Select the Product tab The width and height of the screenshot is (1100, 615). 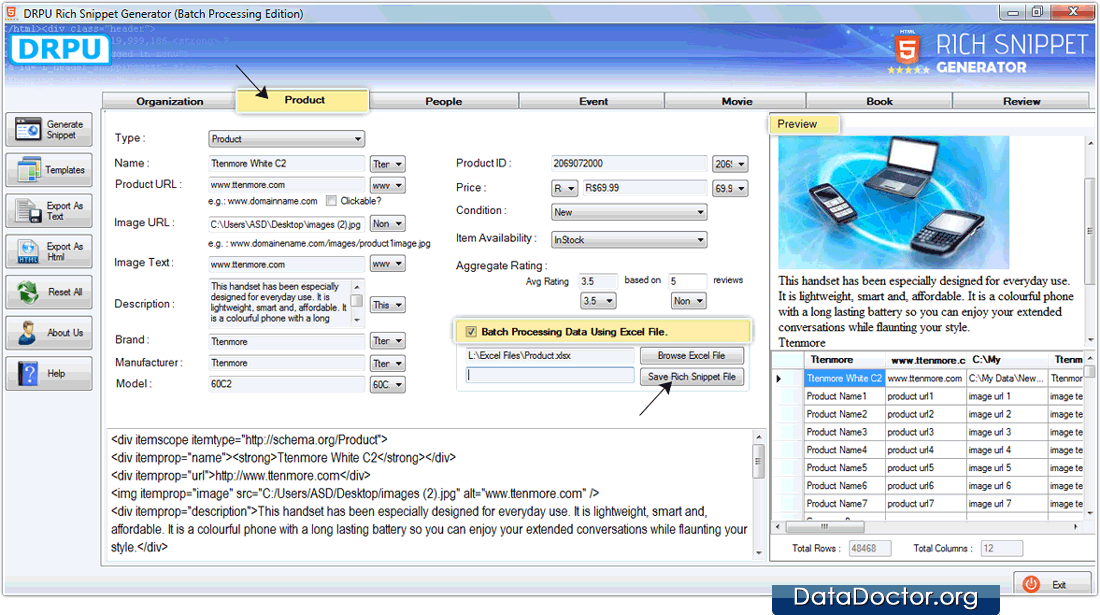coord(303,100)
